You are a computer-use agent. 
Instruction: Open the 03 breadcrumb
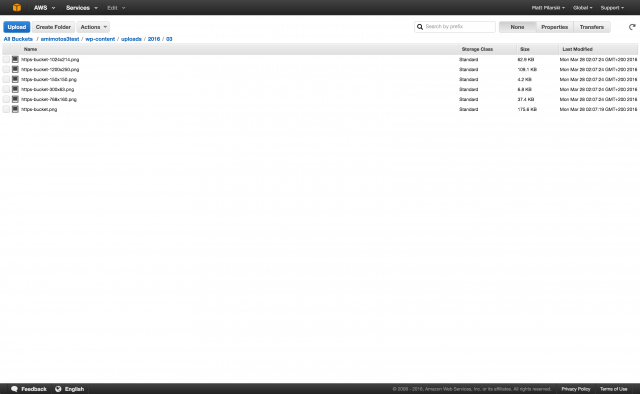tap(169, 39)
